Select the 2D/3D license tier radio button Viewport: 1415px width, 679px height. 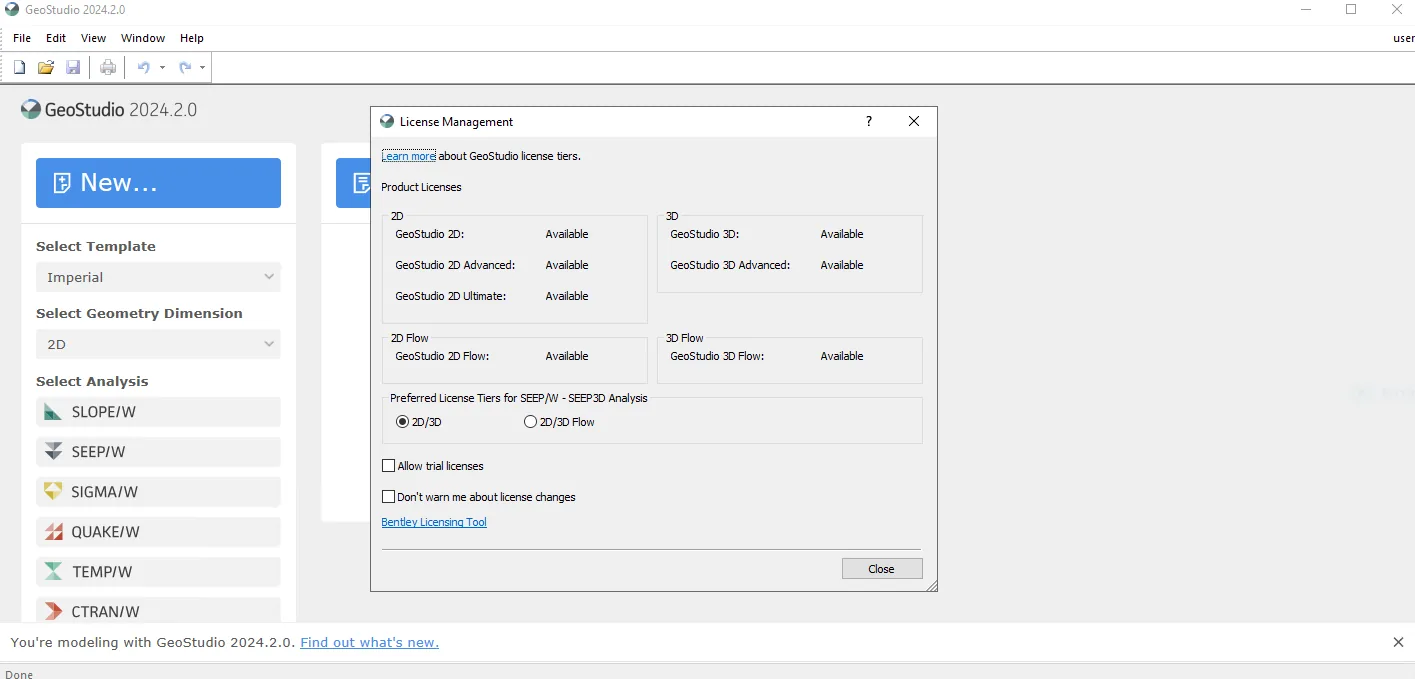point(403,422)
